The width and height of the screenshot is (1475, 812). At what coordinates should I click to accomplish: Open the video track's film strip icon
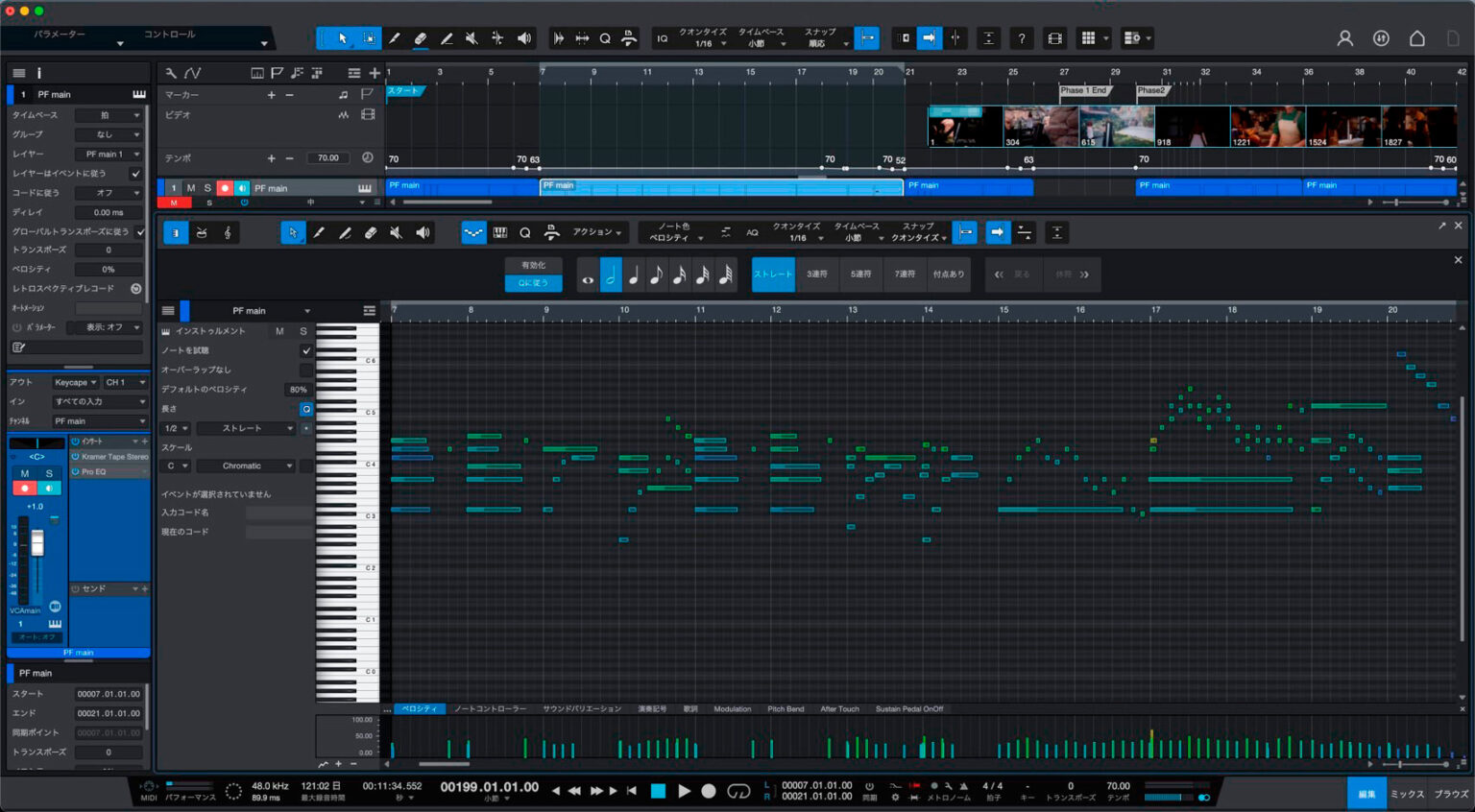pos(368,114)
